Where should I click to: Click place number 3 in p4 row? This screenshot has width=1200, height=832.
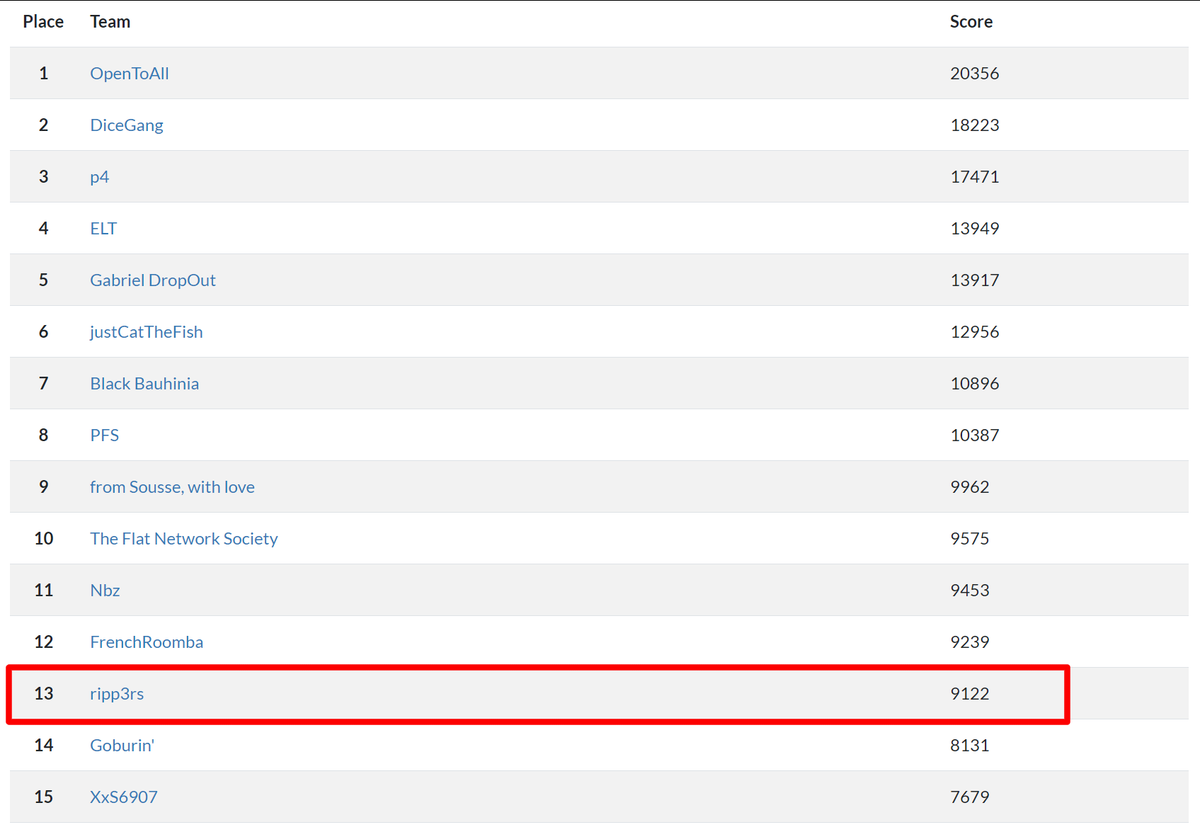coord(44,177)
